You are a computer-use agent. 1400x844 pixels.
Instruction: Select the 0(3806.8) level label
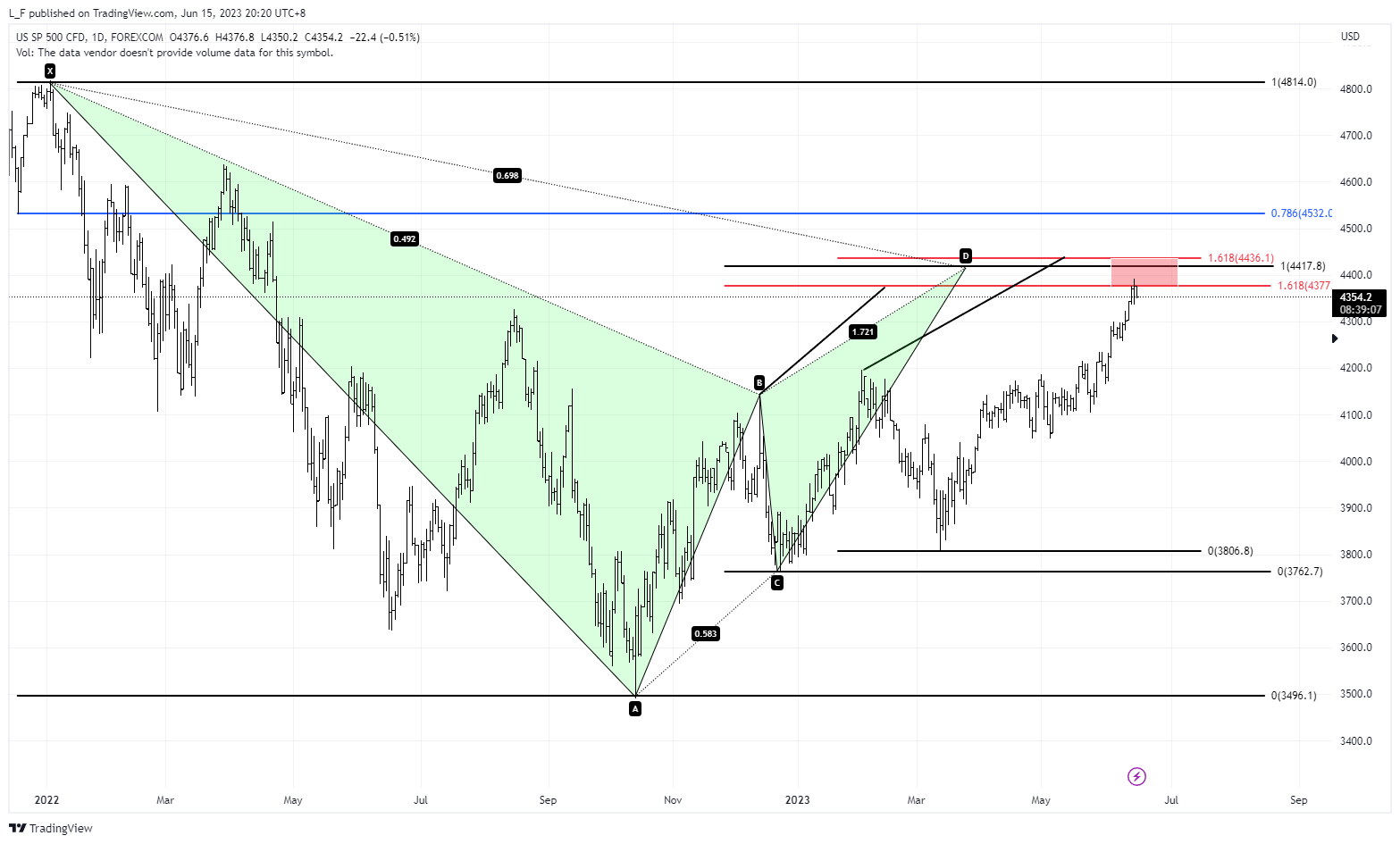click(x=1230, y=551)
